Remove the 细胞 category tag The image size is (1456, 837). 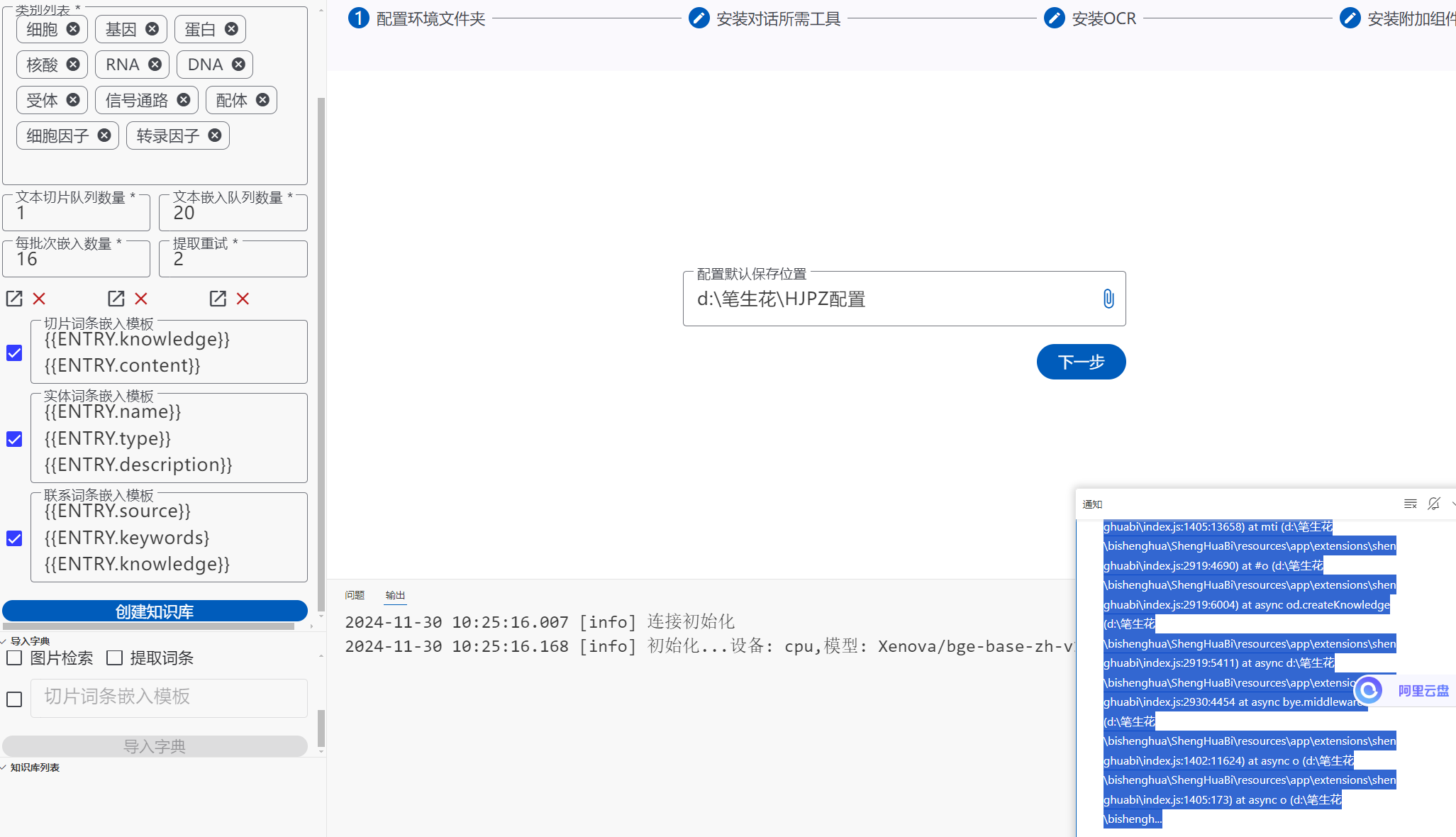(x=73, y=29)
